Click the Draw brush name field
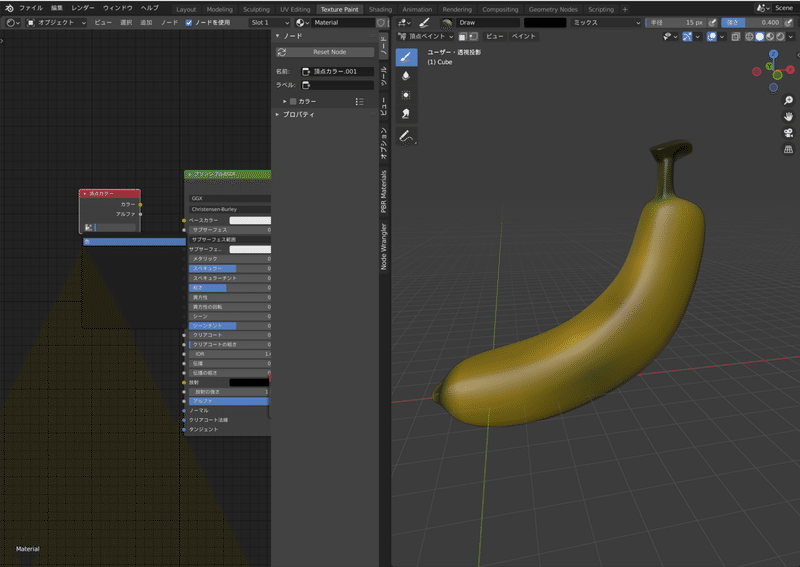 click(x=488, y=22)
